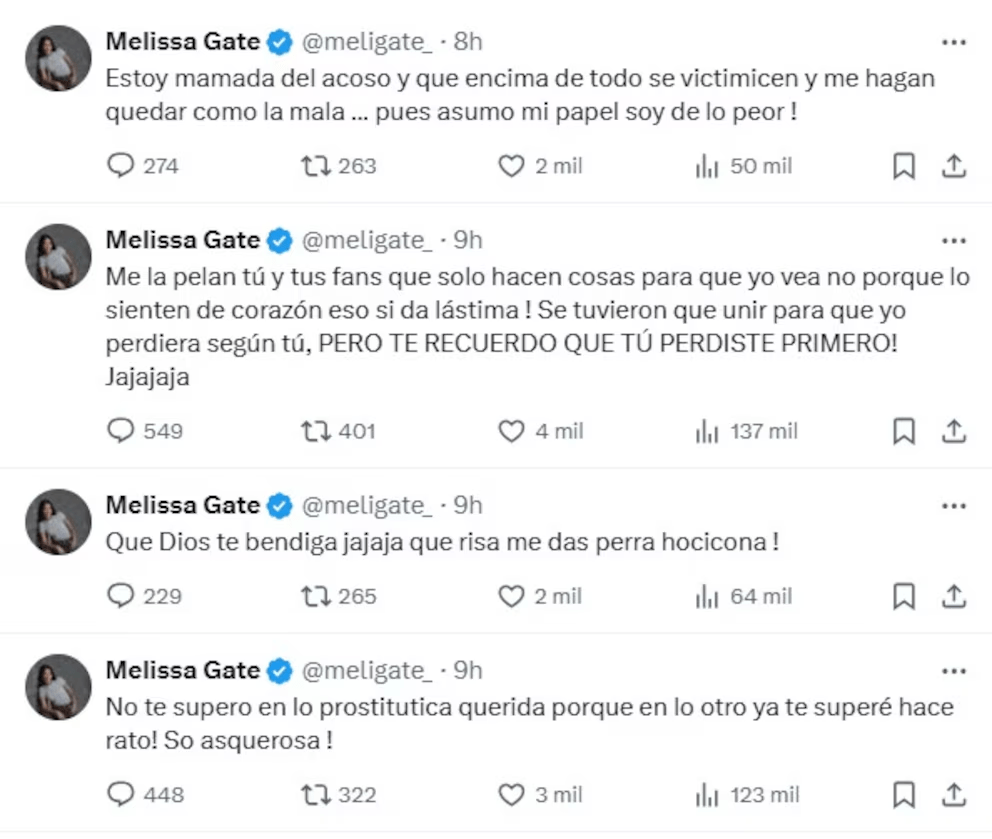View analytics for tweet with 137 mil views
This screenshot has width=992, height=839.
pyautogui.click(x=707, y=431)
